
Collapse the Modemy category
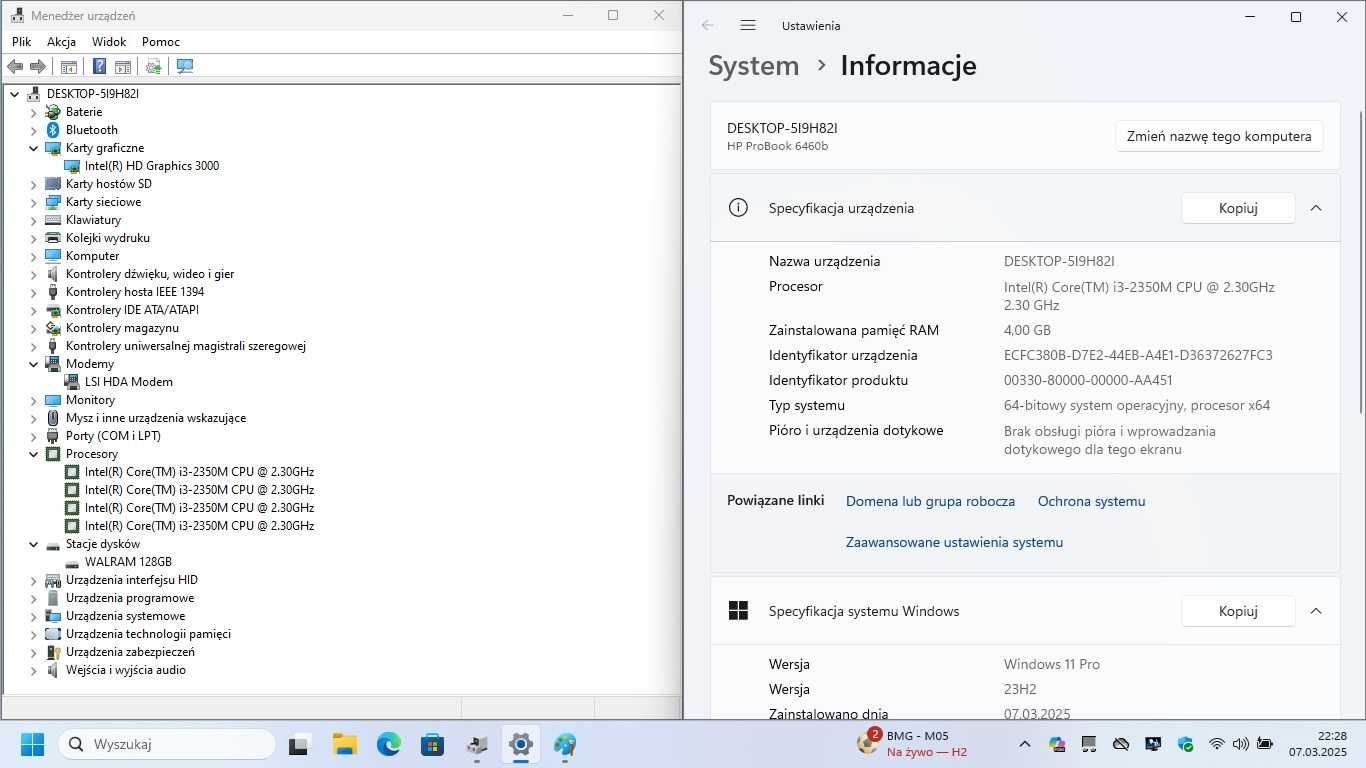tap(33, 364)
